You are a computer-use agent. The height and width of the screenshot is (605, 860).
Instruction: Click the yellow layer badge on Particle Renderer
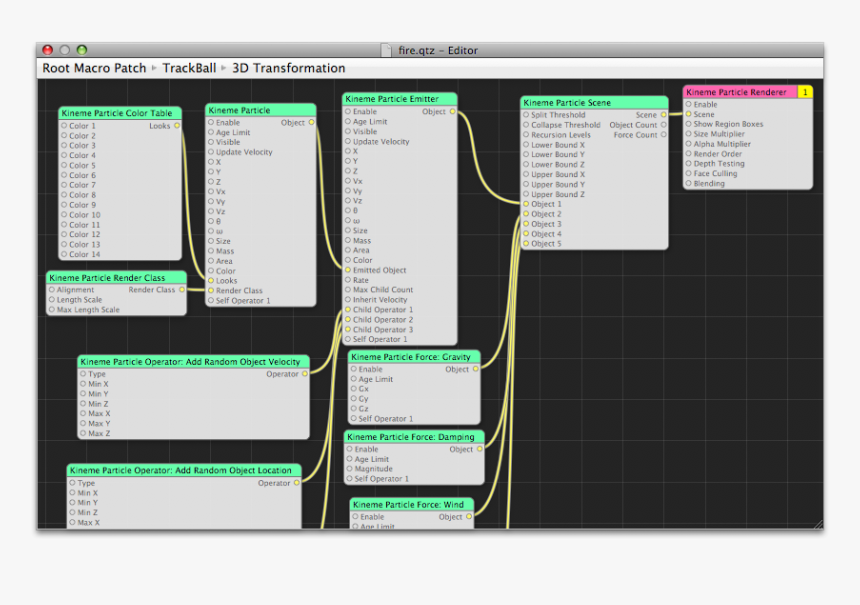(x=805, y=92)
